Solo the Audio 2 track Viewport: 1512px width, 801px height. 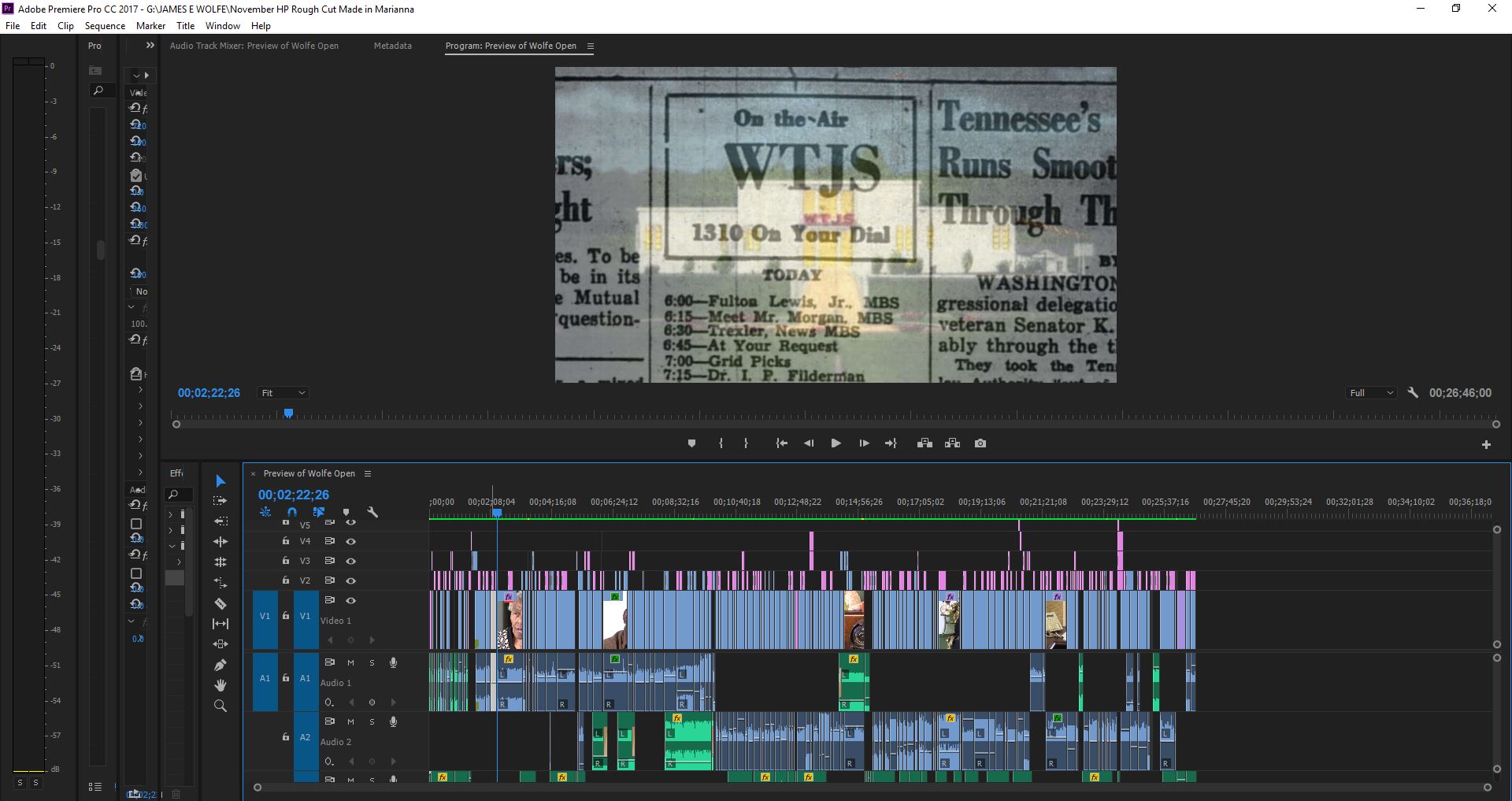coord(372,721)
